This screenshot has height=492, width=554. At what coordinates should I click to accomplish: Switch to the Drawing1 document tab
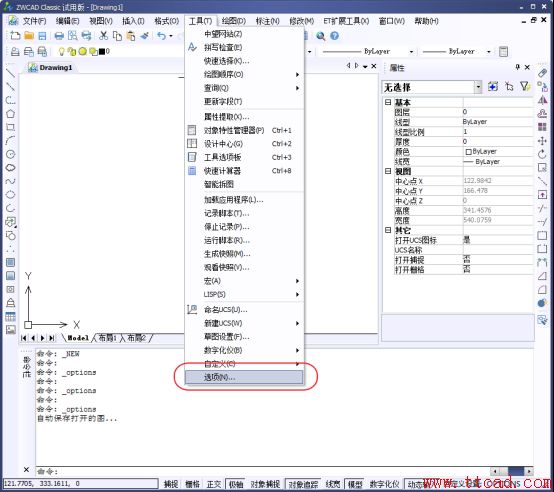[x=51, y=67]
